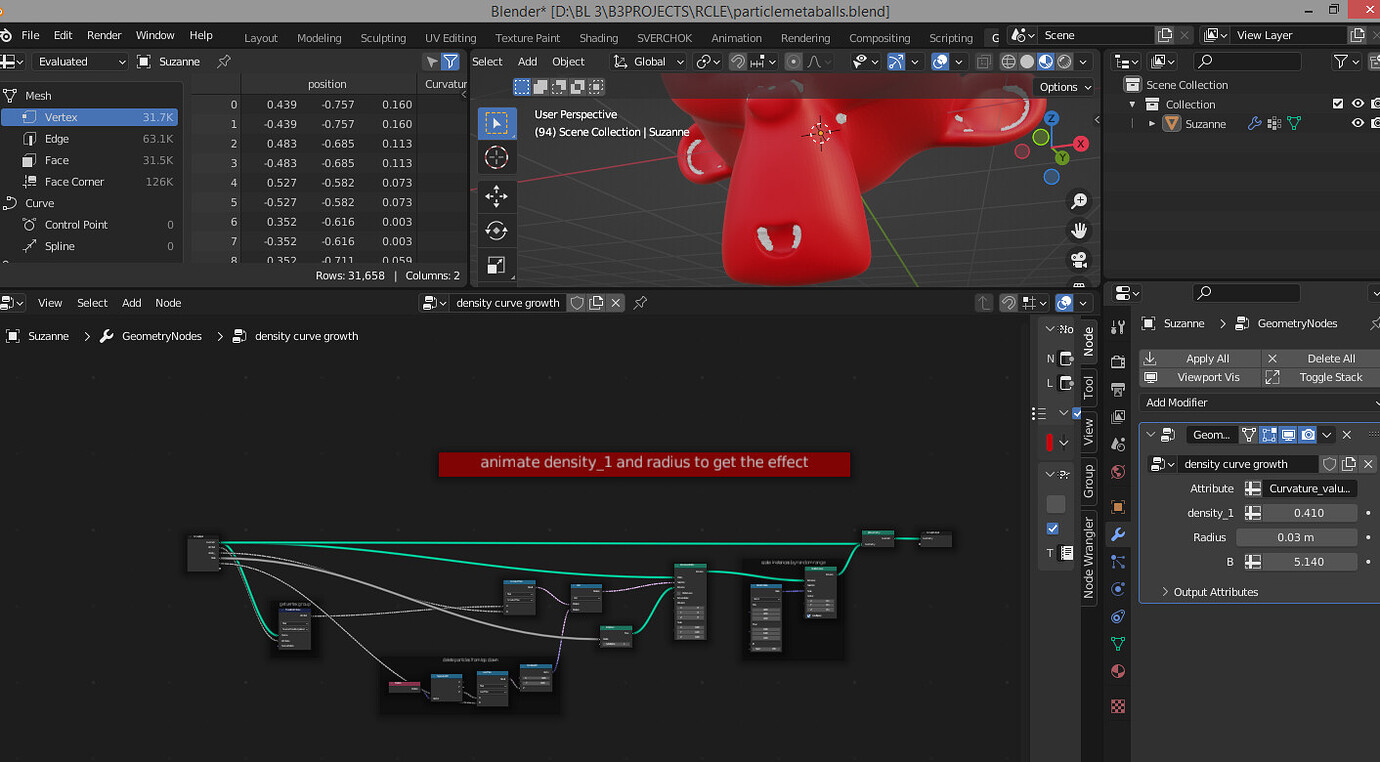
Task: Pin the spreadsheet to Suzanne object
Action: coord(224,61)
